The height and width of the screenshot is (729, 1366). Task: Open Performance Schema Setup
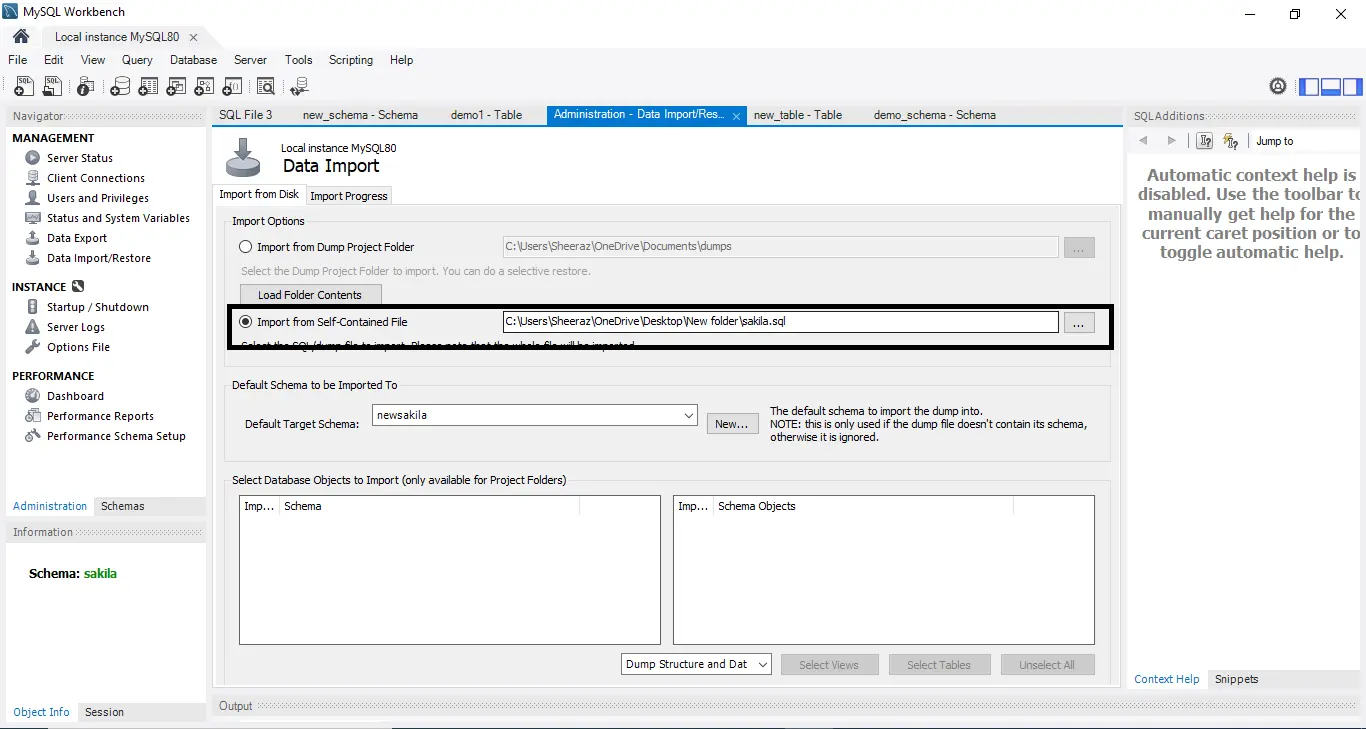point(116,436)
